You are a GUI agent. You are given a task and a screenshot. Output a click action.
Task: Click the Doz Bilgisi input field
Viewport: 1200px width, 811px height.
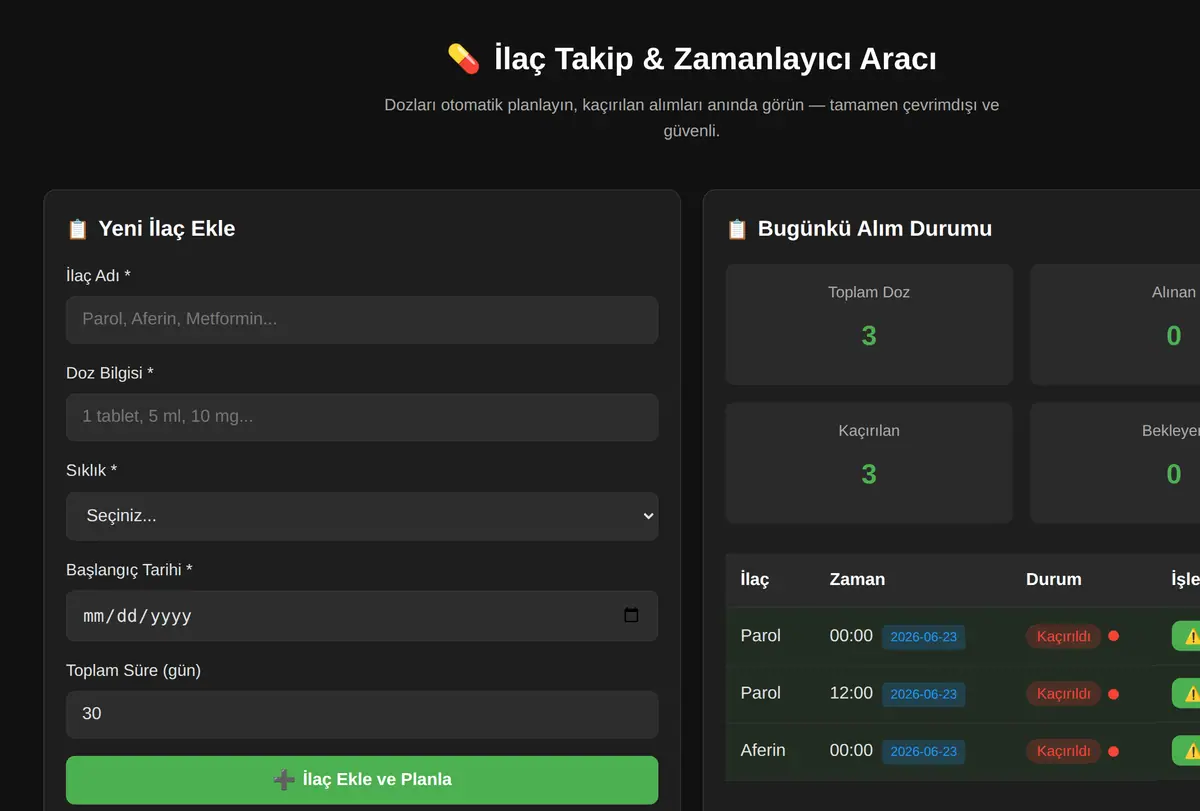(x=362, y=417)
